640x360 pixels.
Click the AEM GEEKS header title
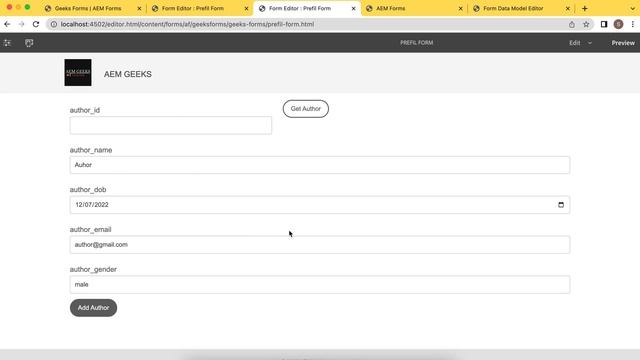tap(128, 74)
